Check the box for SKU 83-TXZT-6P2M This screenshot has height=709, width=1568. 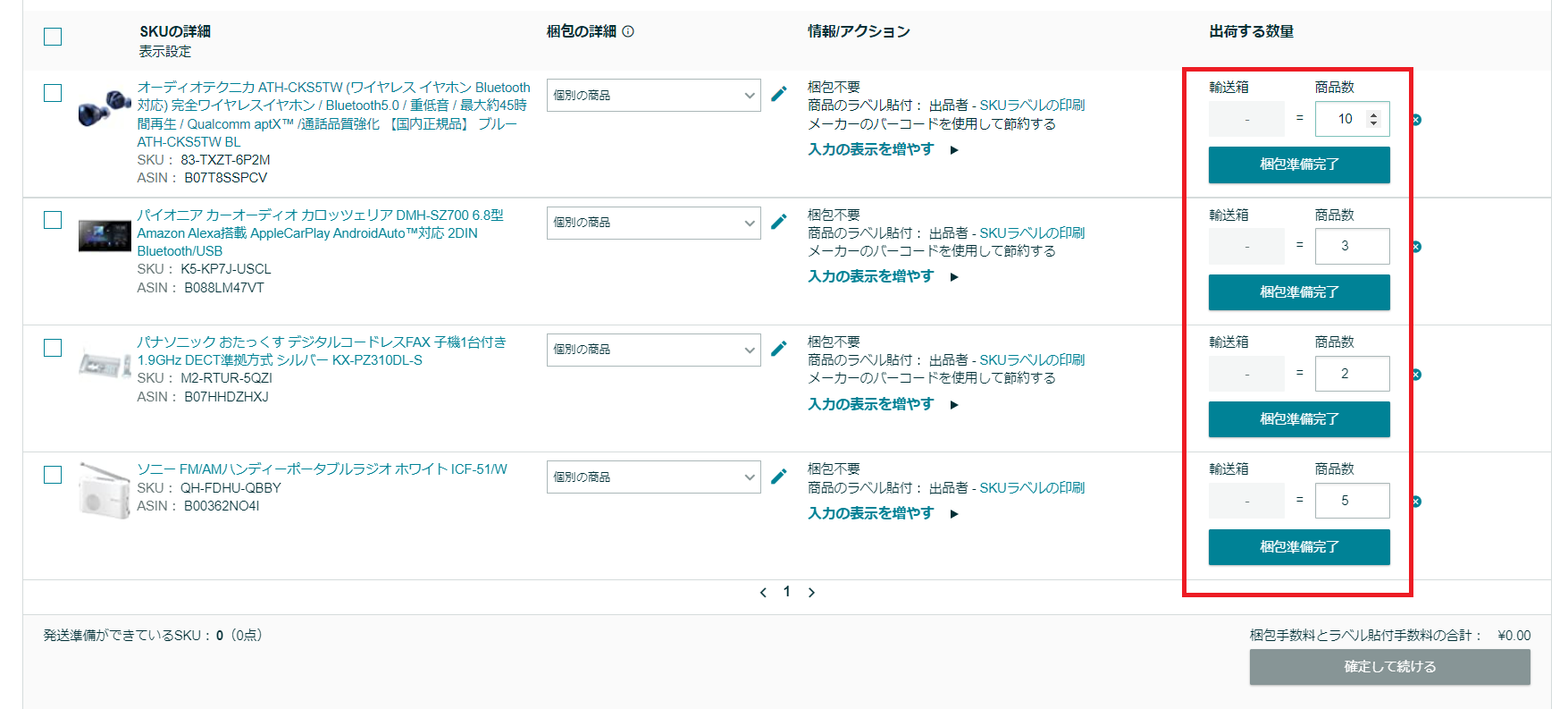coord(53,93)
